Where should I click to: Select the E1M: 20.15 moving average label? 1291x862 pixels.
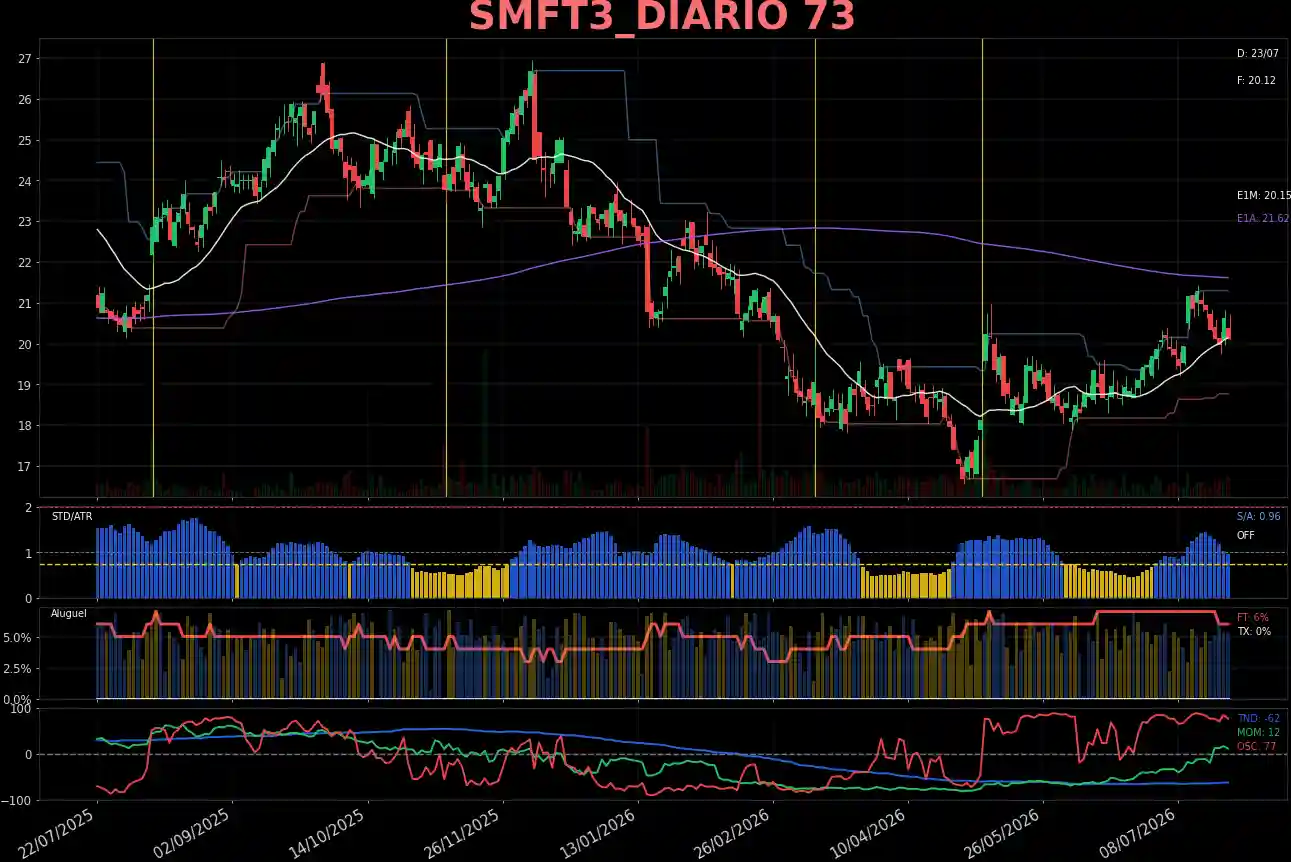1263,196
